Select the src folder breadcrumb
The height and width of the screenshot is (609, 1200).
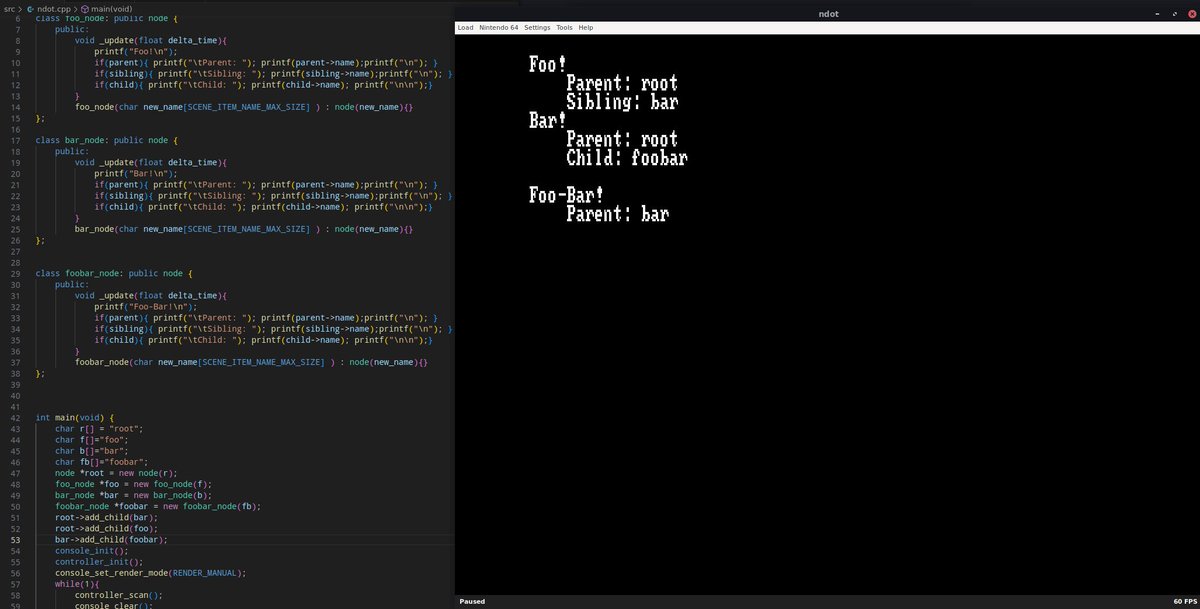coord(9,8)
